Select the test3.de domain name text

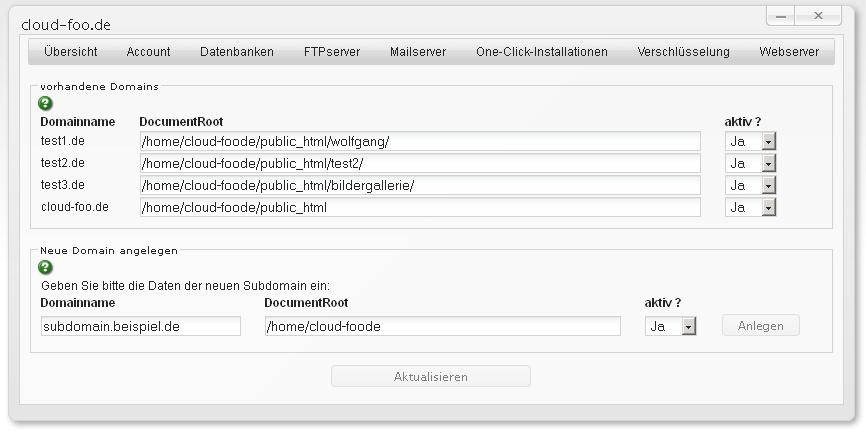[62, 185]
